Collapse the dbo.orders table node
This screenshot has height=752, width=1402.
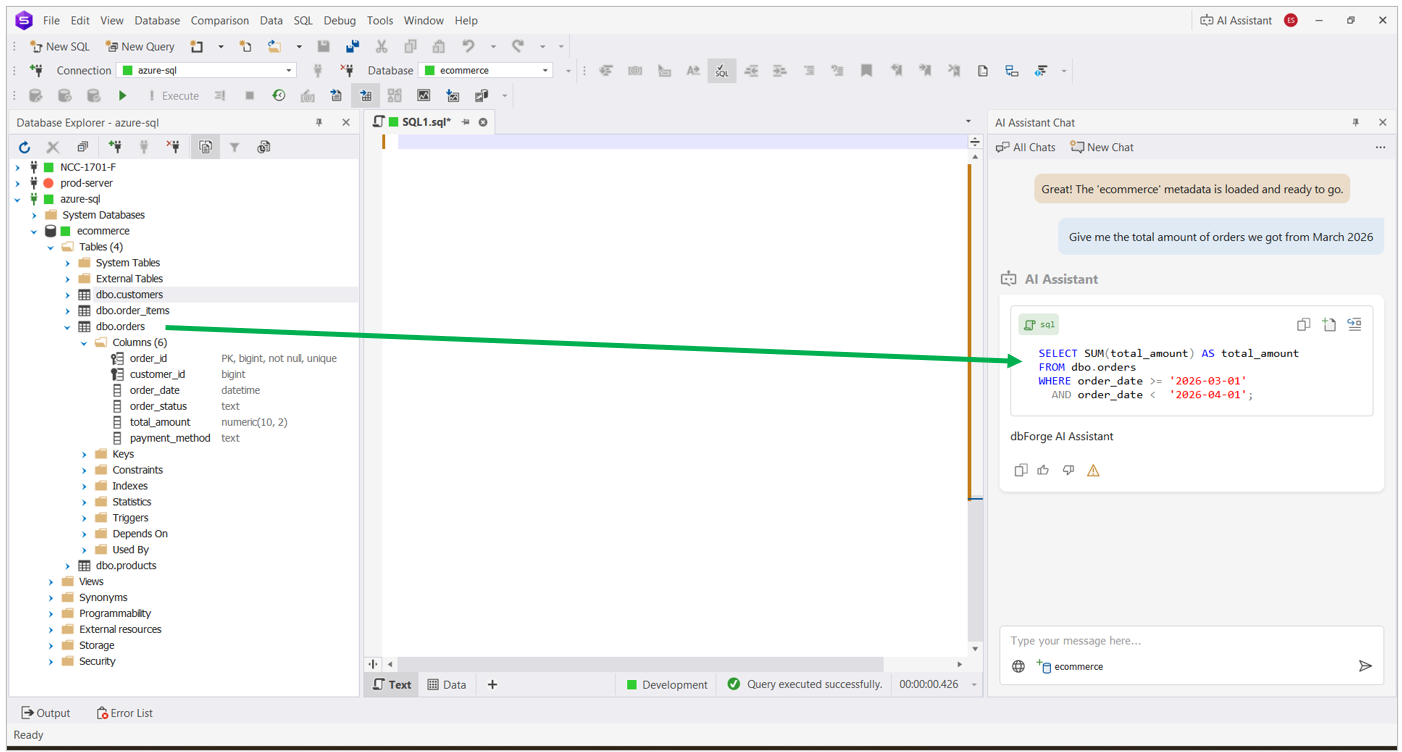click(68, 327)
